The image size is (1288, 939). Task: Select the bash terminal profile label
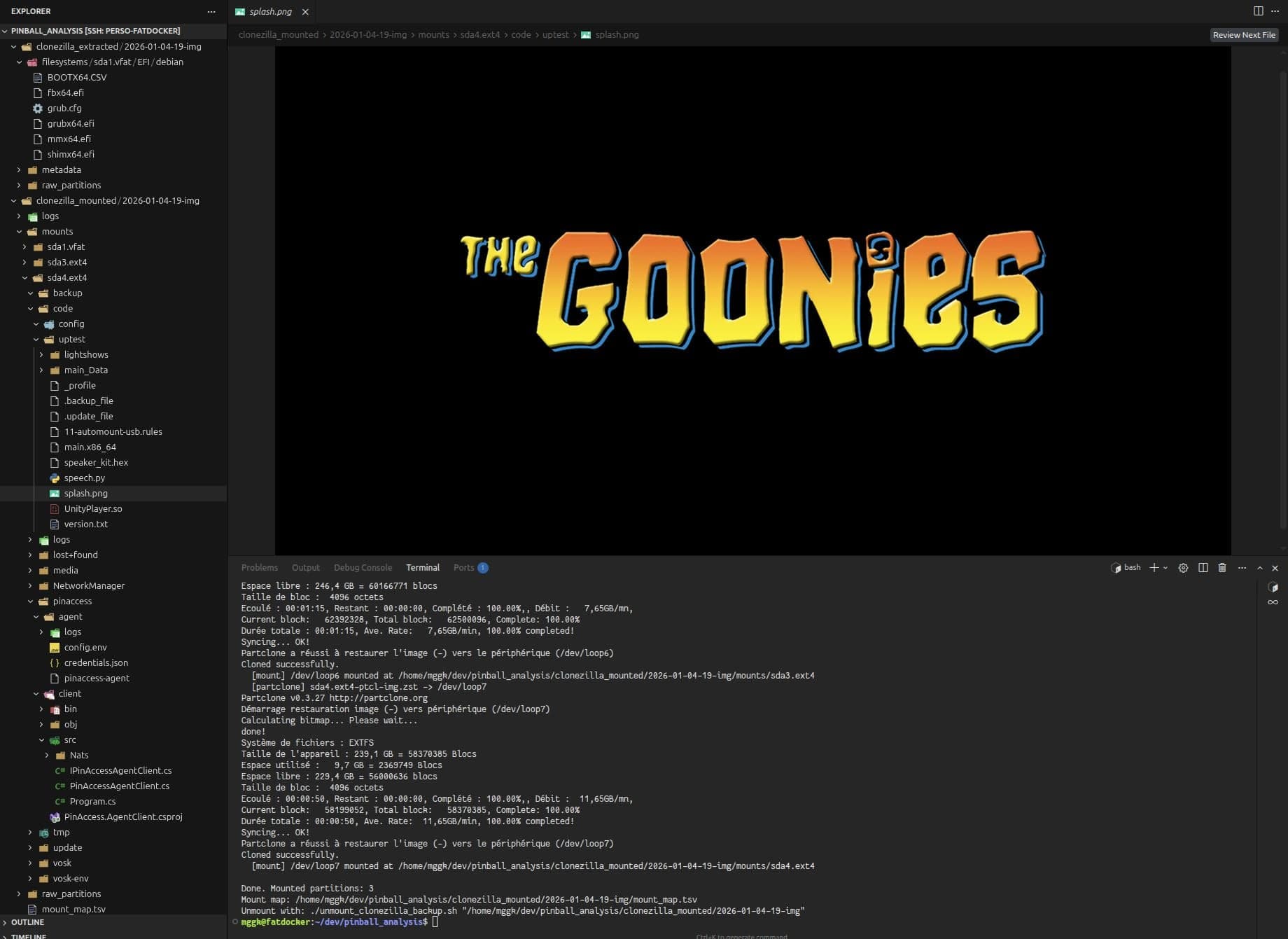click(1126, 568)
